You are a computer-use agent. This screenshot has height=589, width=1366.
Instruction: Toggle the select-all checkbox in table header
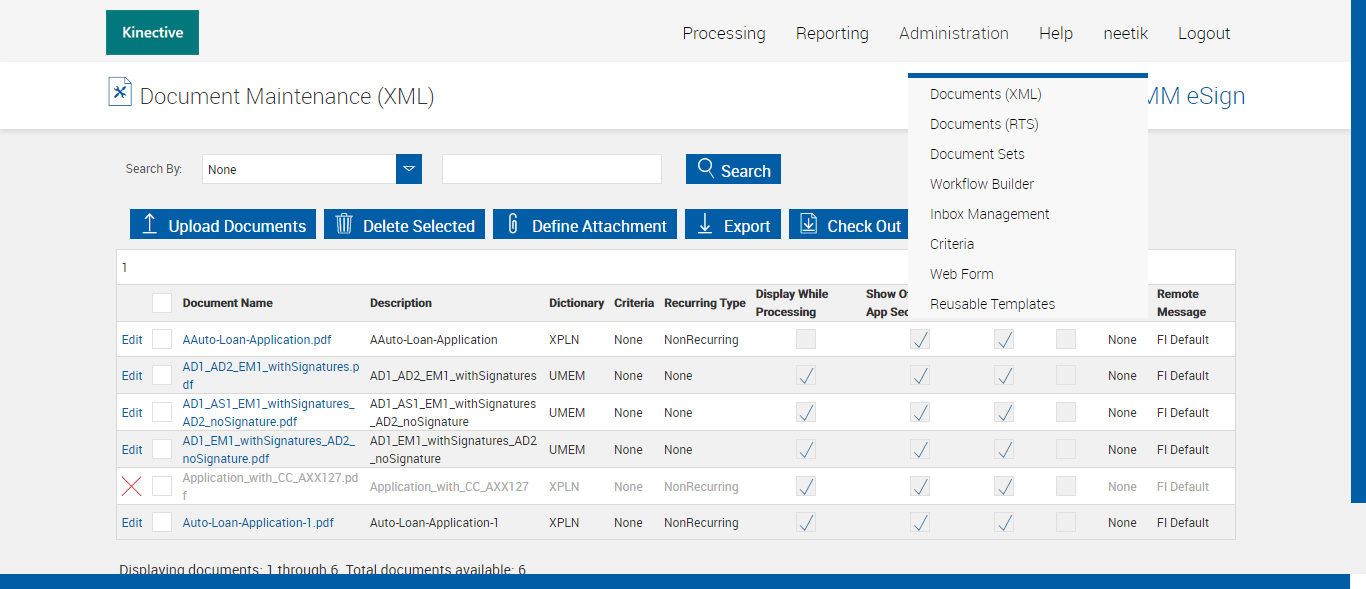click(162, 303)
